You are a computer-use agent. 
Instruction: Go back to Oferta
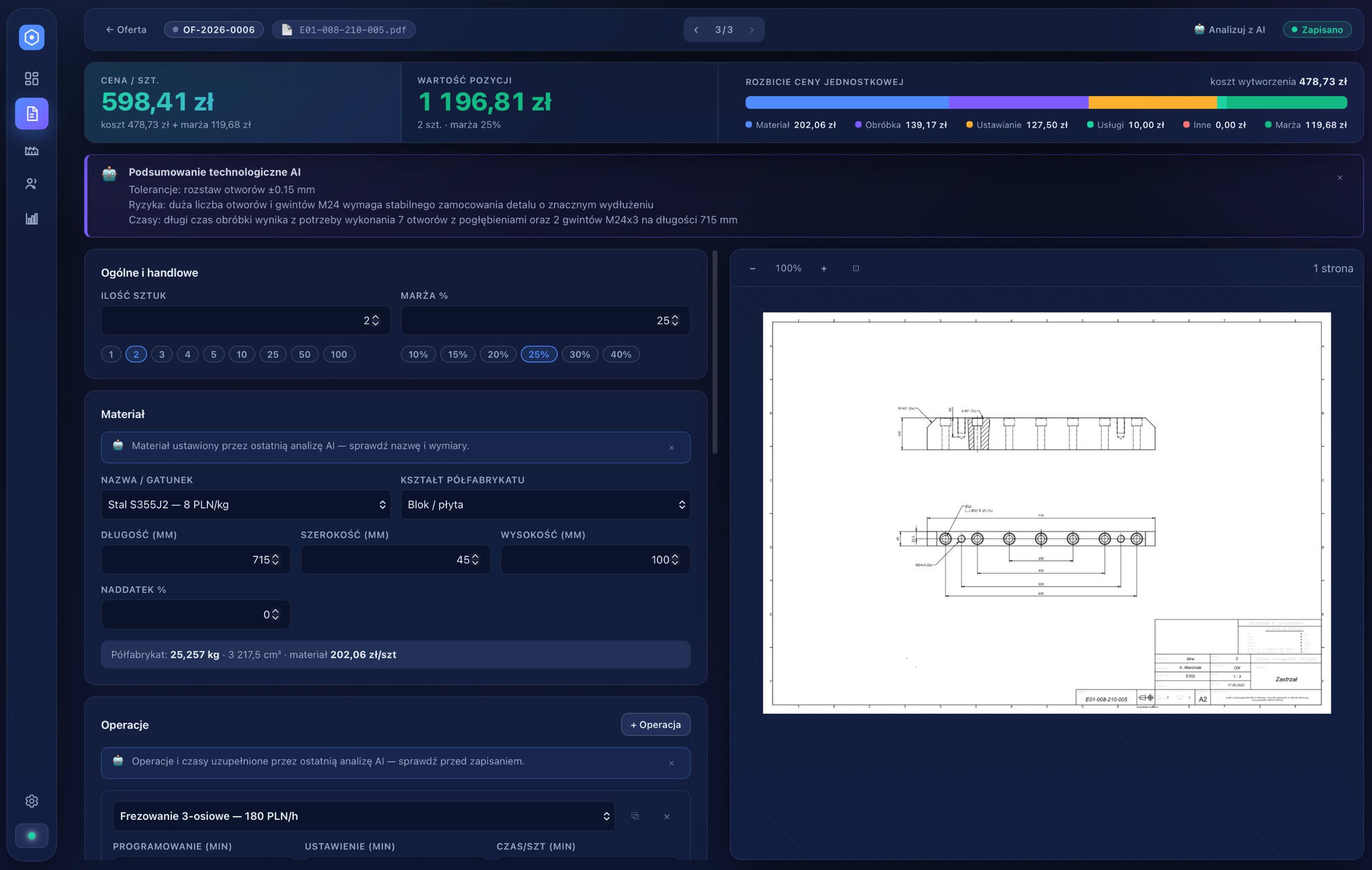(126, 30)
